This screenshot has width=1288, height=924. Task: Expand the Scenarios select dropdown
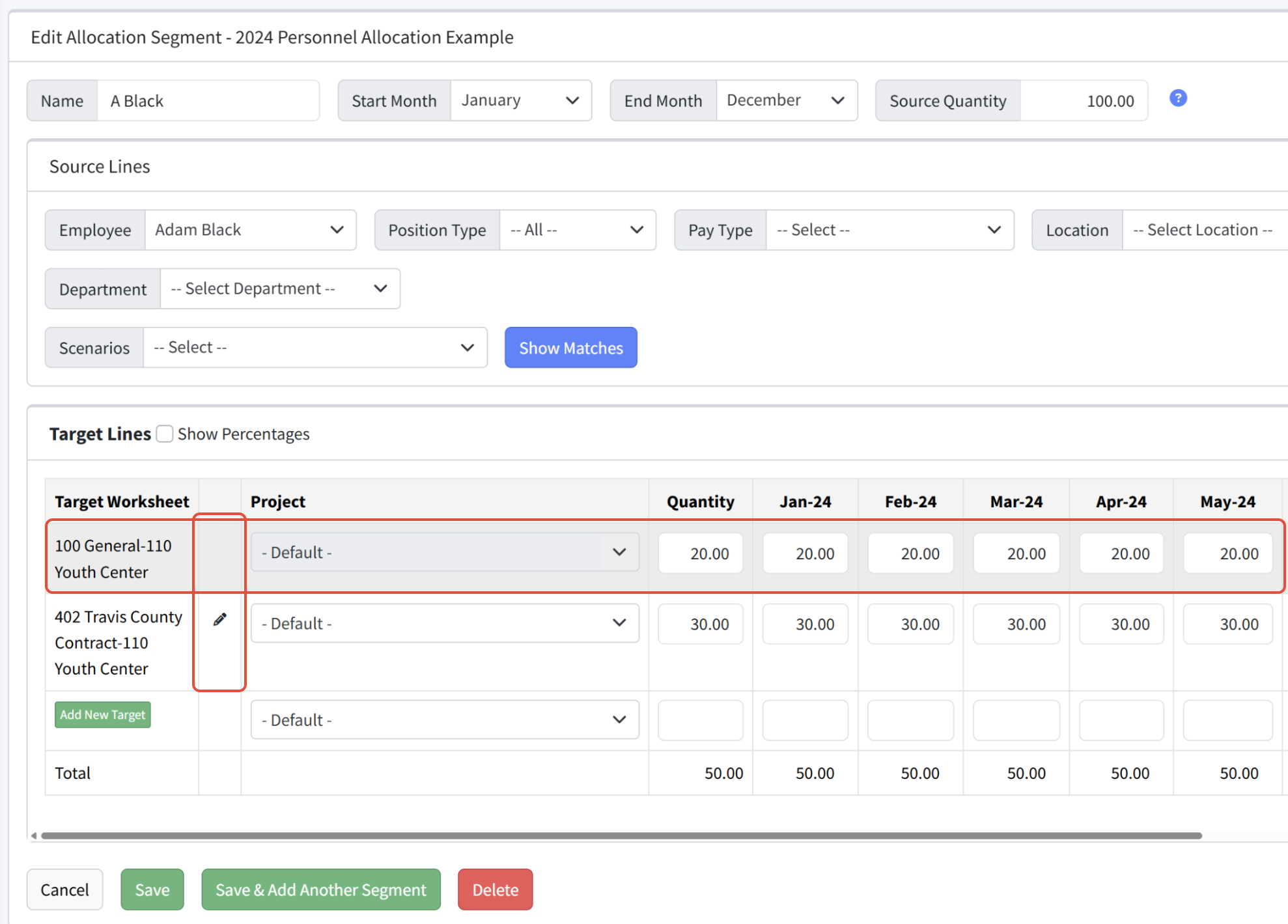[315, 348]
